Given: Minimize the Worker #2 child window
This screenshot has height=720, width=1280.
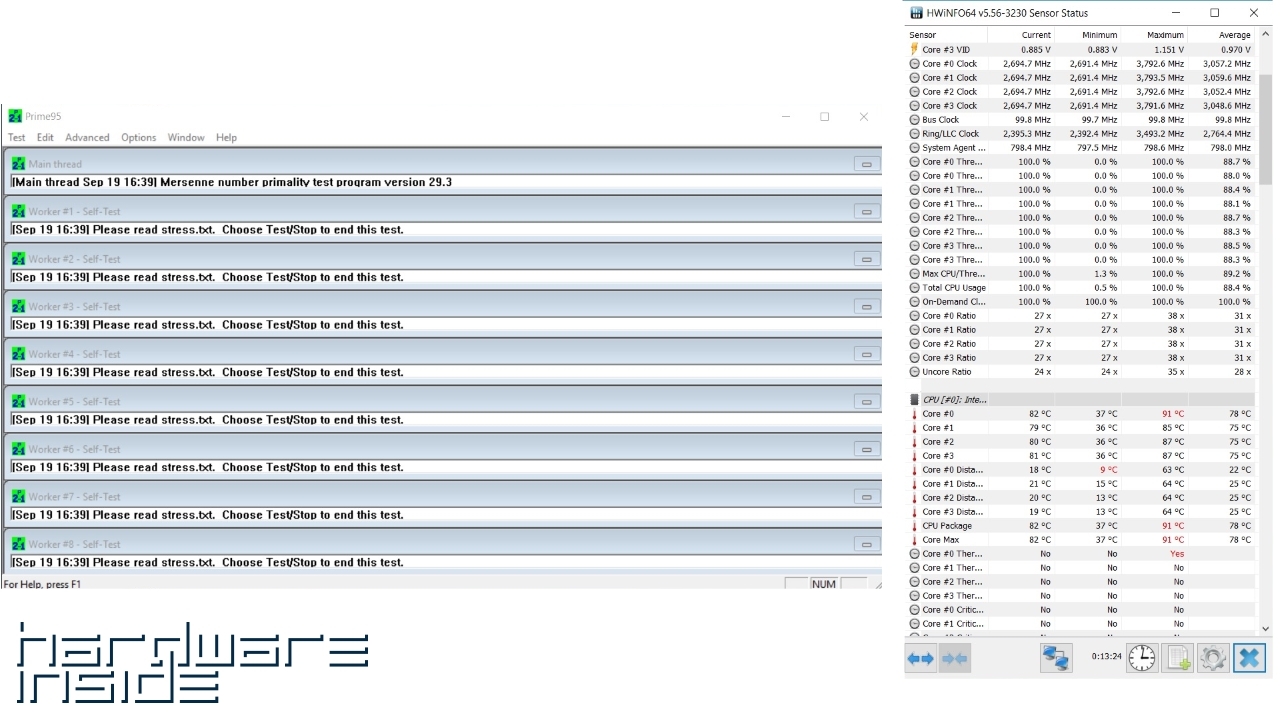Looking at the screenshot, I should tap(866, 259).
